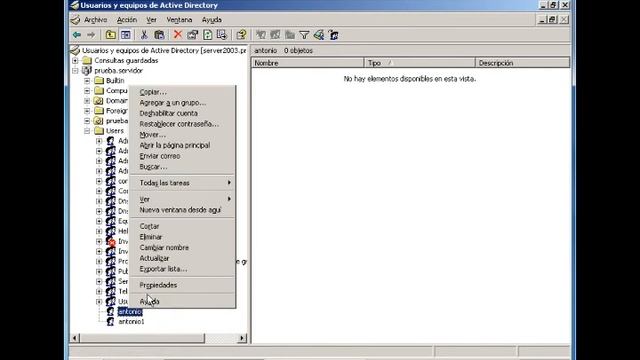Expand the Tel user node
640x360 pixels.
coord(99,291)
